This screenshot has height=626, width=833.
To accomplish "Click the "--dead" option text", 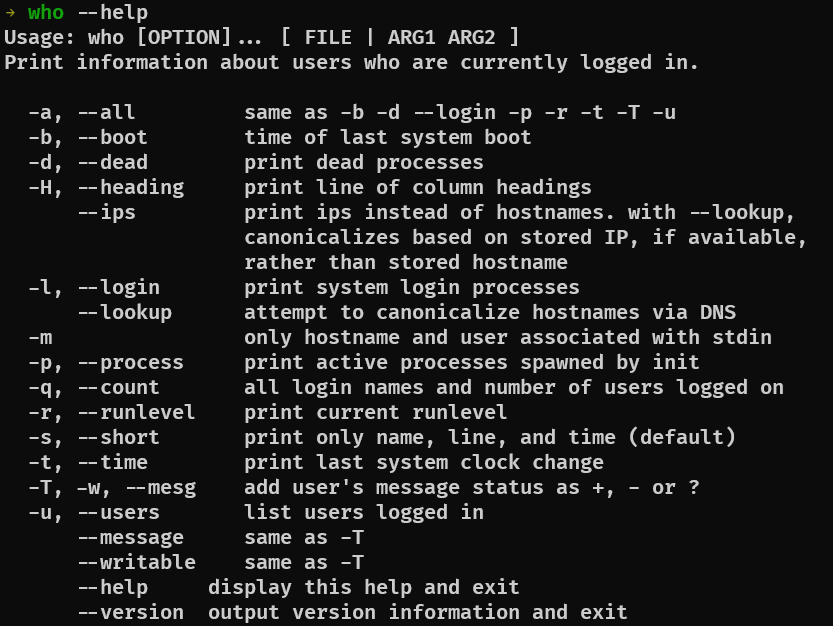I will click(112, 162).
